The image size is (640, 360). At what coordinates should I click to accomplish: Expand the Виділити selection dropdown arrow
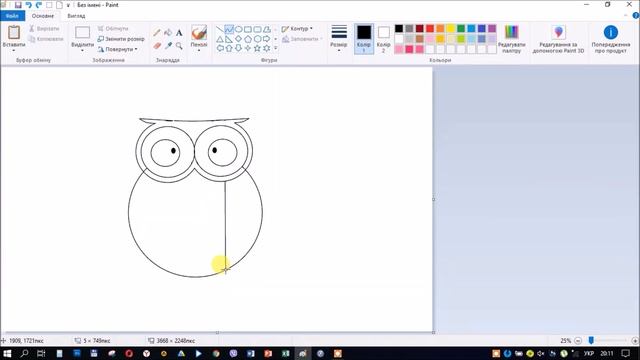pos(82,51)
